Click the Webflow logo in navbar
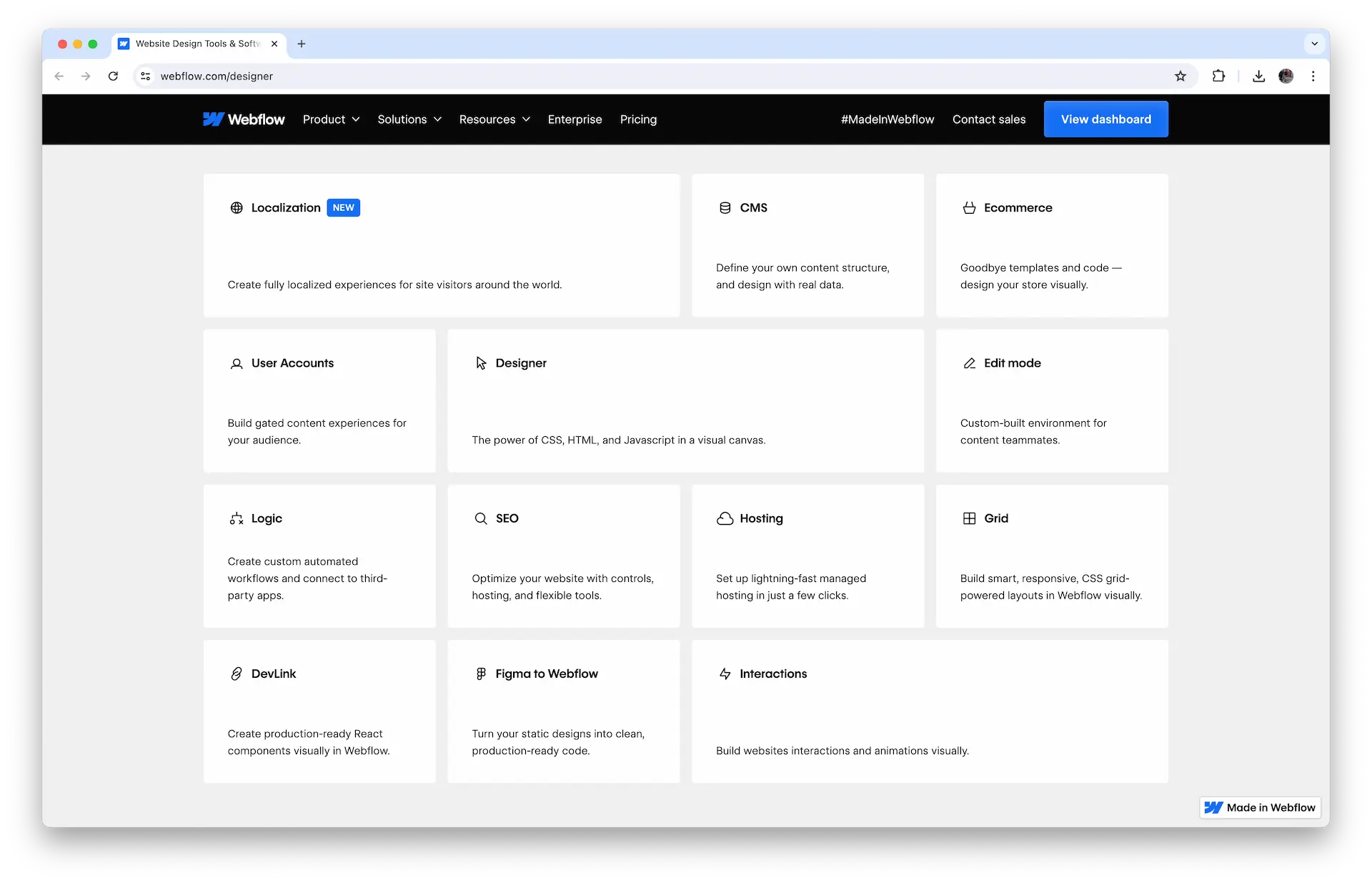Image resolution: width=1372 pixels, height=883 pixels. (x=244, y=119)
